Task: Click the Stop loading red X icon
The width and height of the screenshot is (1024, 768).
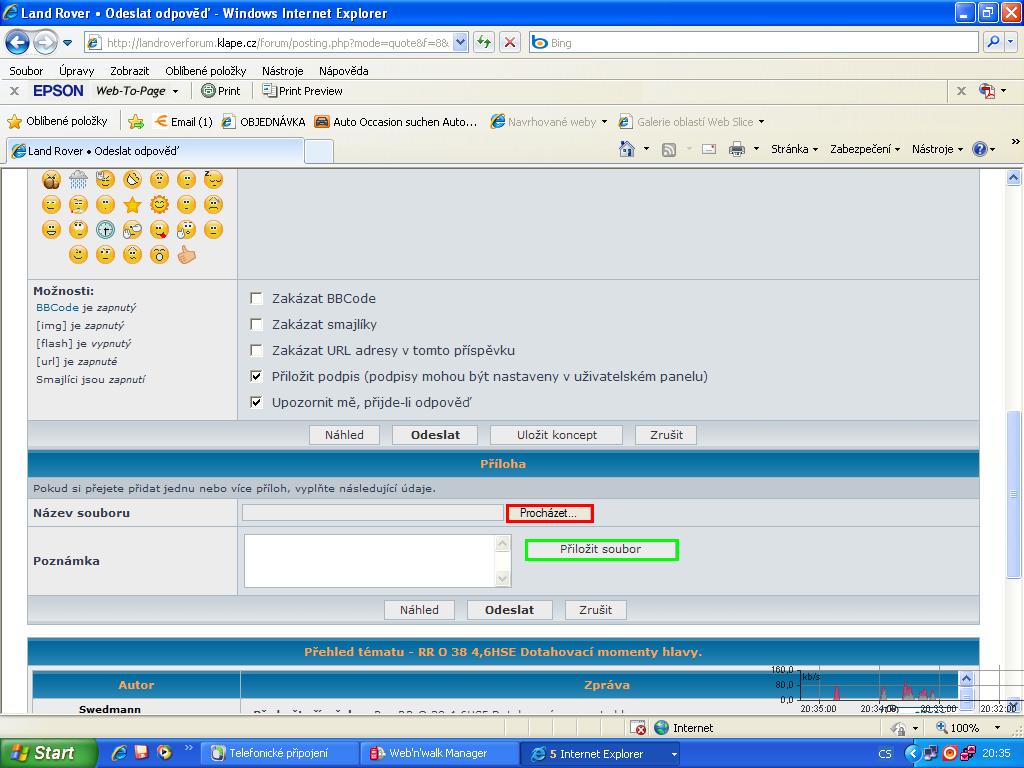Action: click(x=510, y=43)
